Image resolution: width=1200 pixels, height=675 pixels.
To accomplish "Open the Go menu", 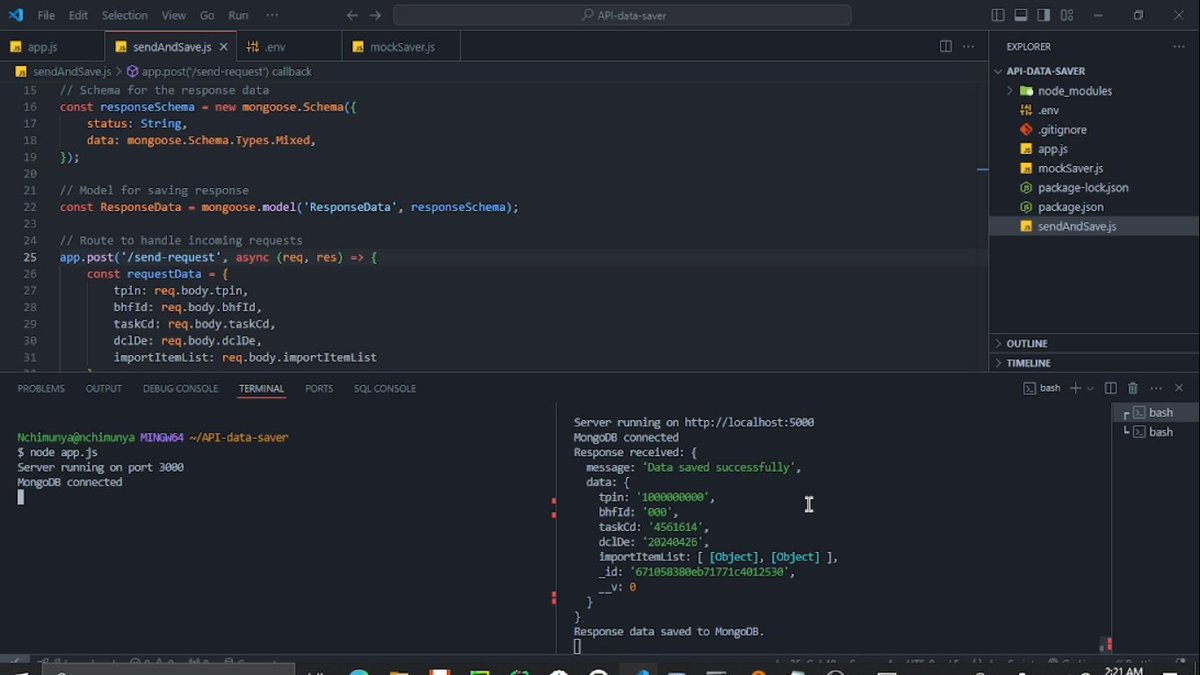I will tap(207, 16).
